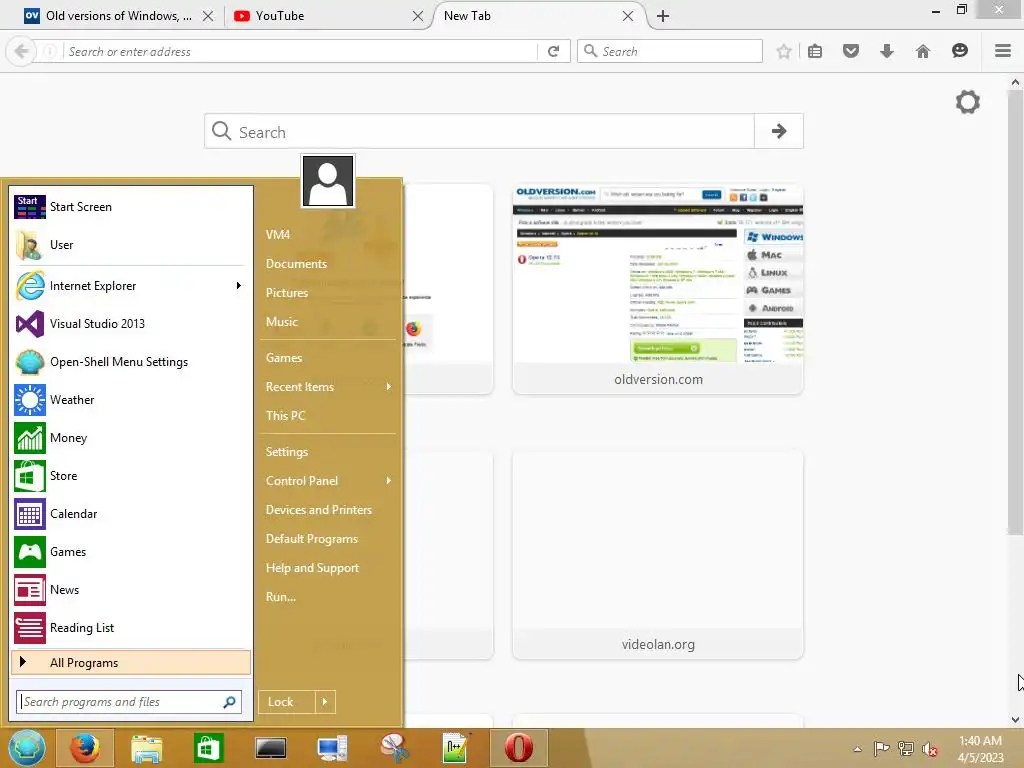Click the user account picture
The width and height of the screenshot is (1024, 768).
pos(328,181)
